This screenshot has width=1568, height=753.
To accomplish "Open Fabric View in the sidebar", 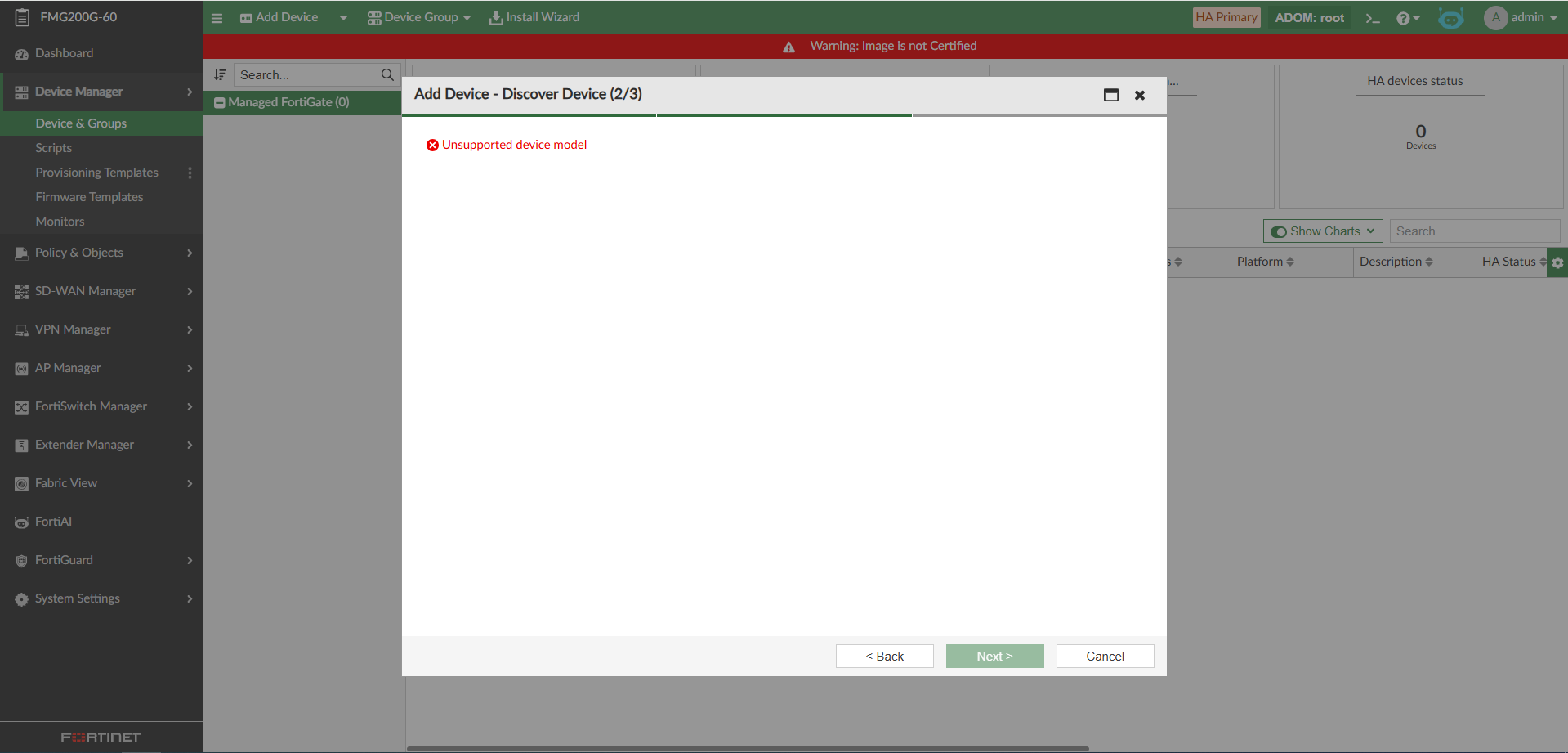I will coord(65,483).
